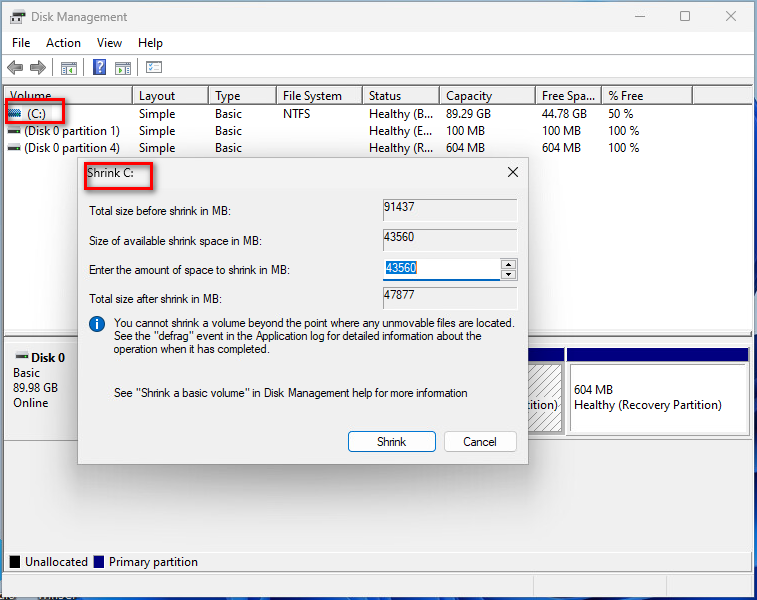
Task: Sort by the Capacity column header
Action: 487,96
